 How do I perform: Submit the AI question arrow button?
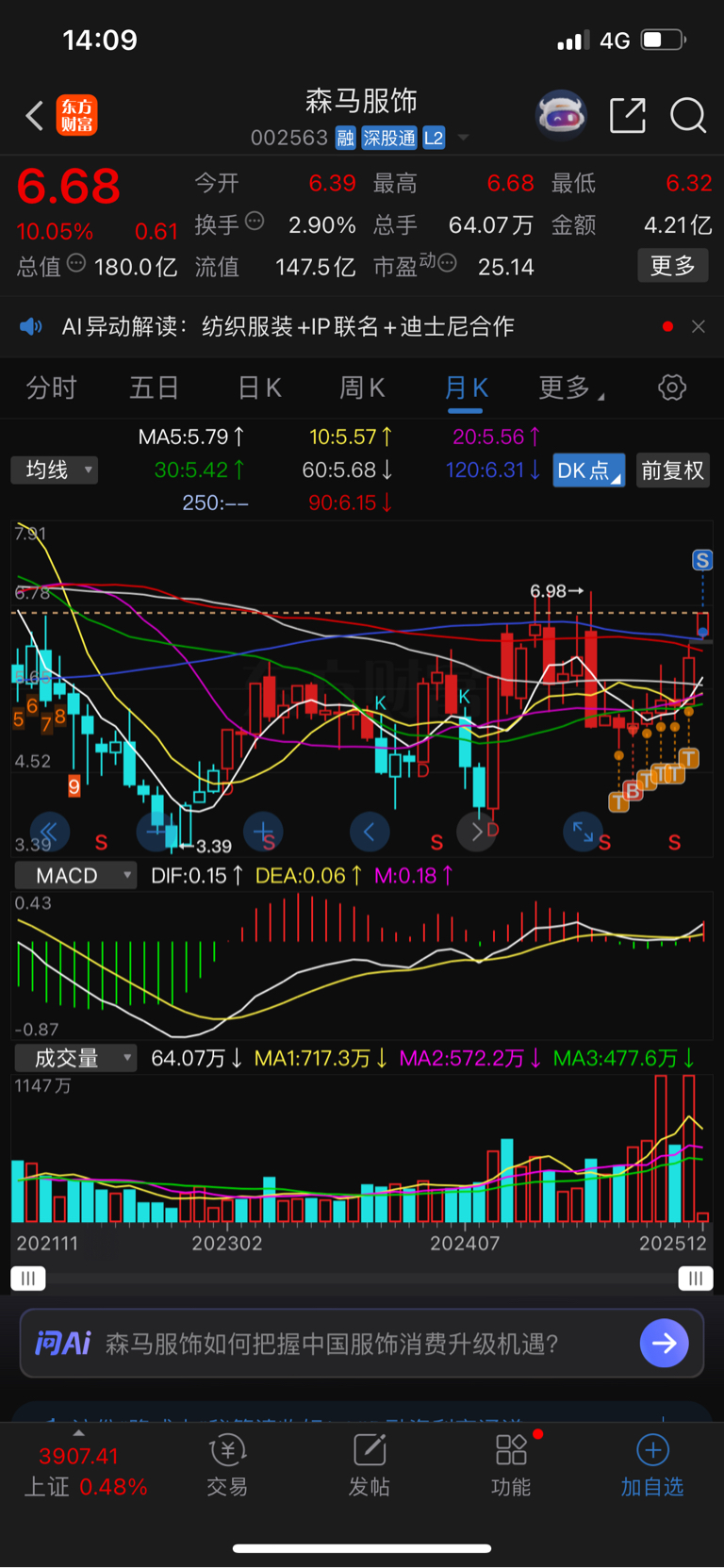point(664,1343)
